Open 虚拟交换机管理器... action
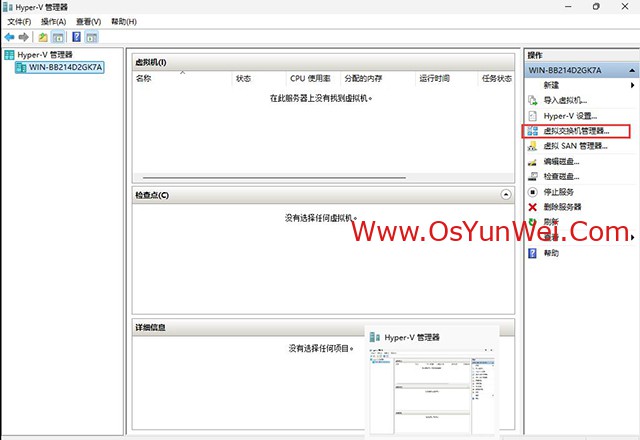The image size is (640, 440). click(576, 131)
